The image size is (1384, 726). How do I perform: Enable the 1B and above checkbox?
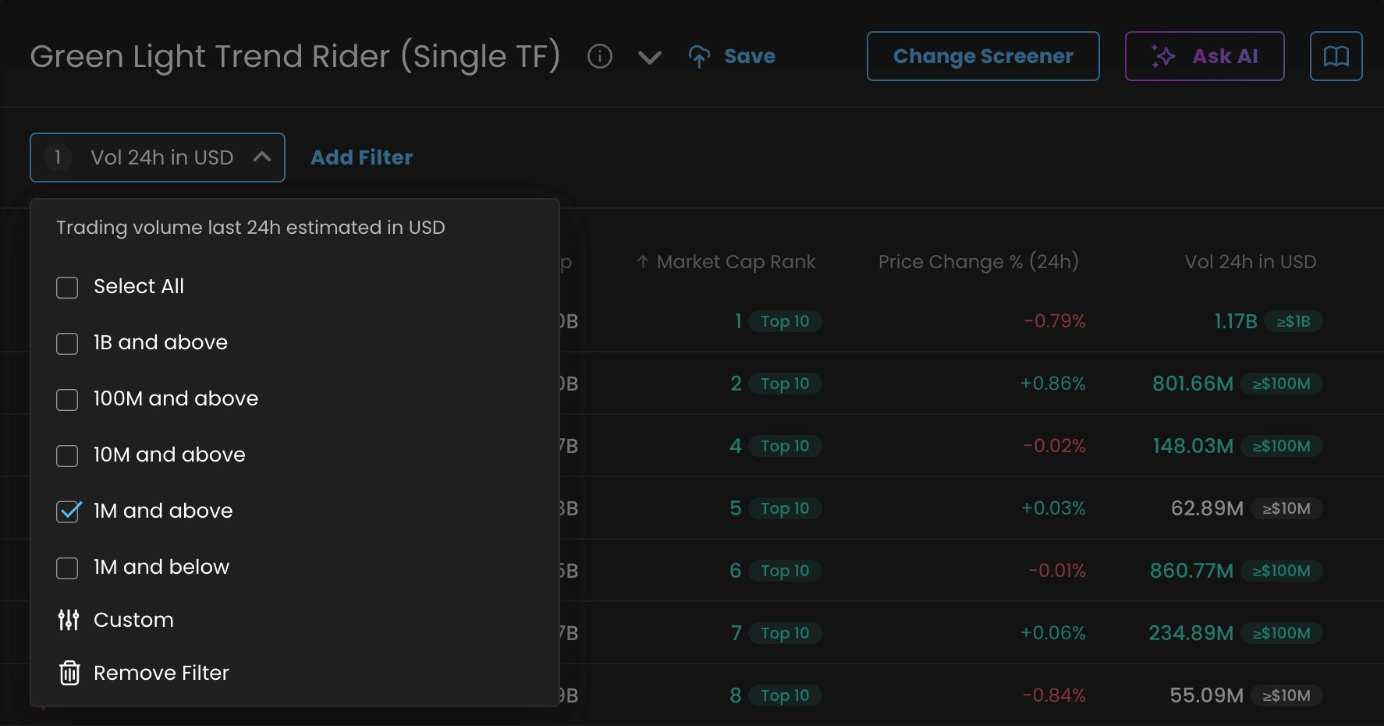(67, 343)
